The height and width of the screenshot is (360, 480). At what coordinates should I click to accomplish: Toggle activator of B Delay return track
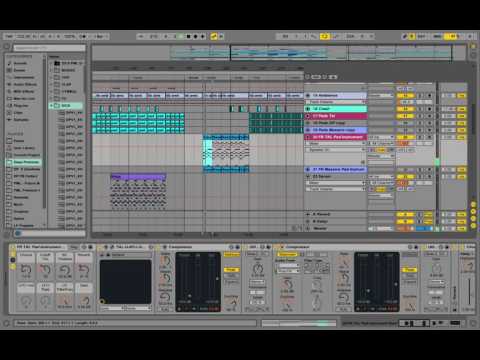point(405,221)
